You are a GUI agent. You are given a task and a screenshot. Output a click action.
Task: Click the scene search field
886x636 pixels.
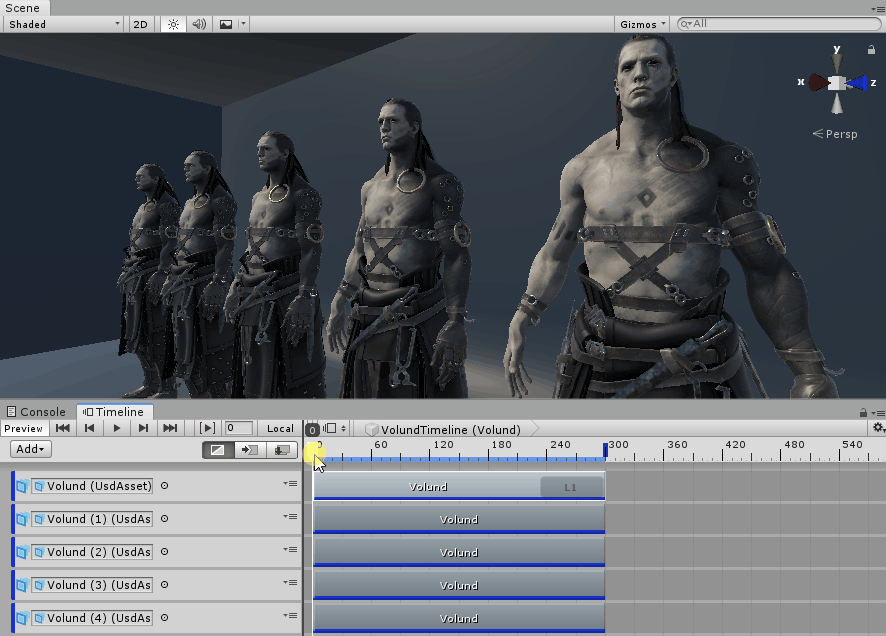point(775,24)
